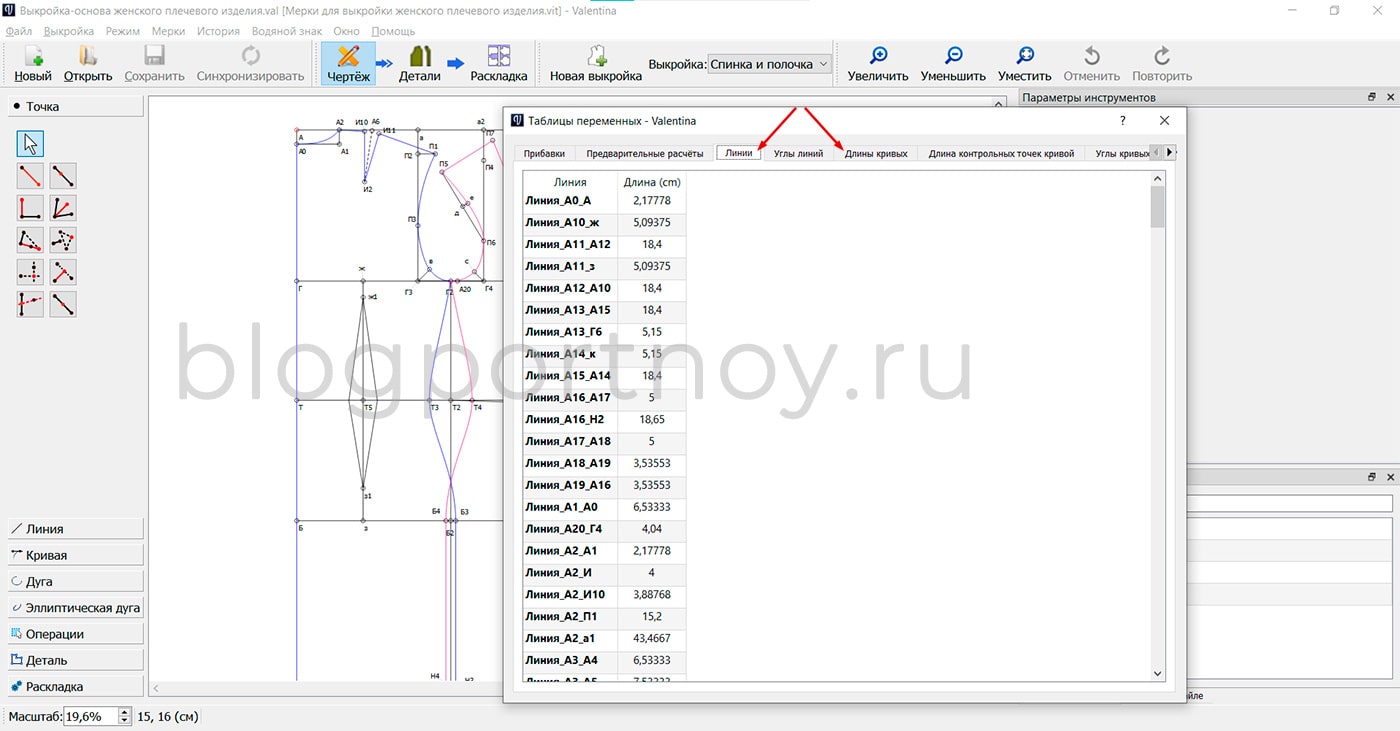The image size is (1400, 731).
Task: Click the scroll-down arrow of variables table
Action: 1158,674
